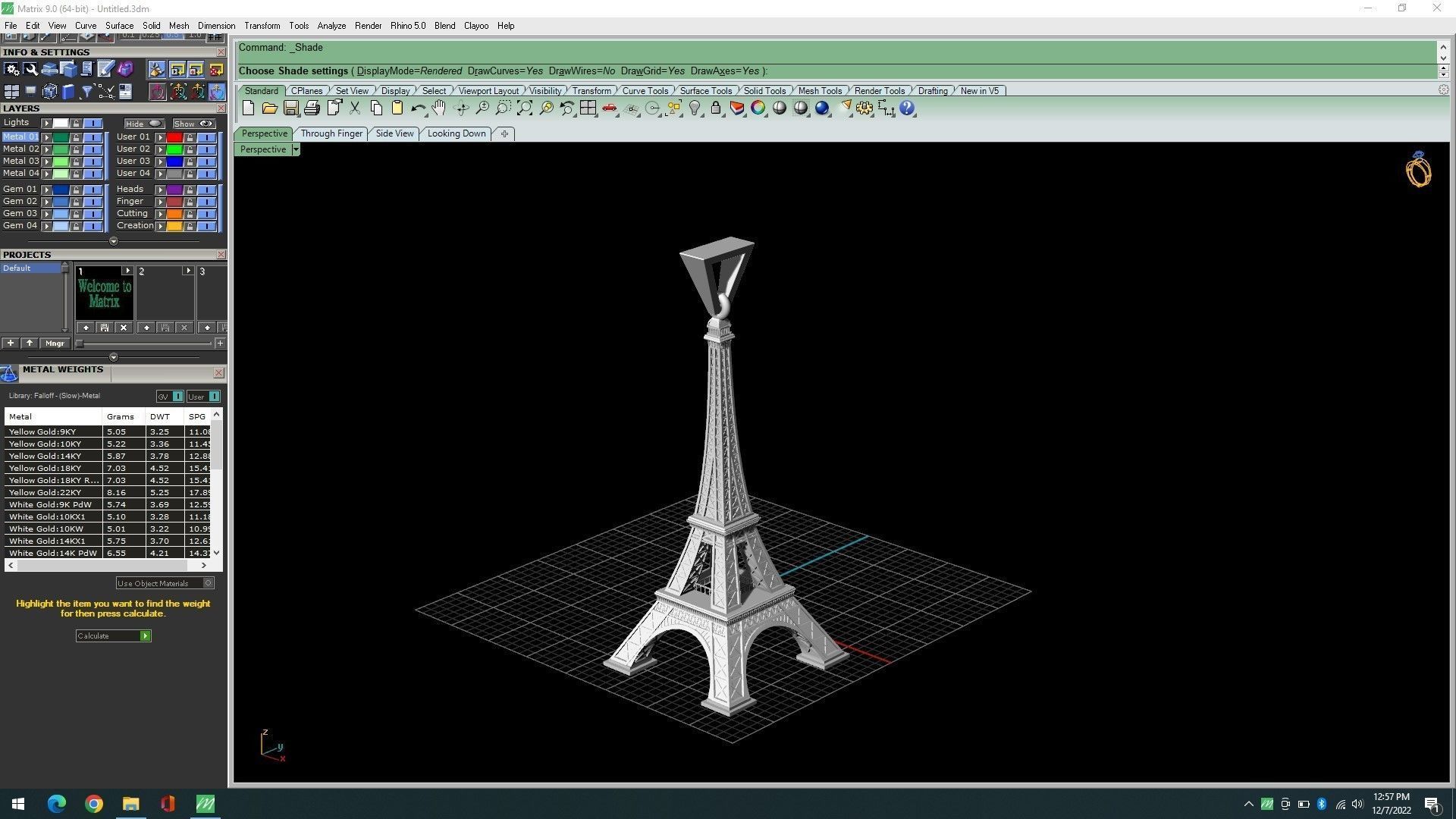Expand the Metal 01 layer arrow
The image size is (1456, 819).
tap(47, 137)
